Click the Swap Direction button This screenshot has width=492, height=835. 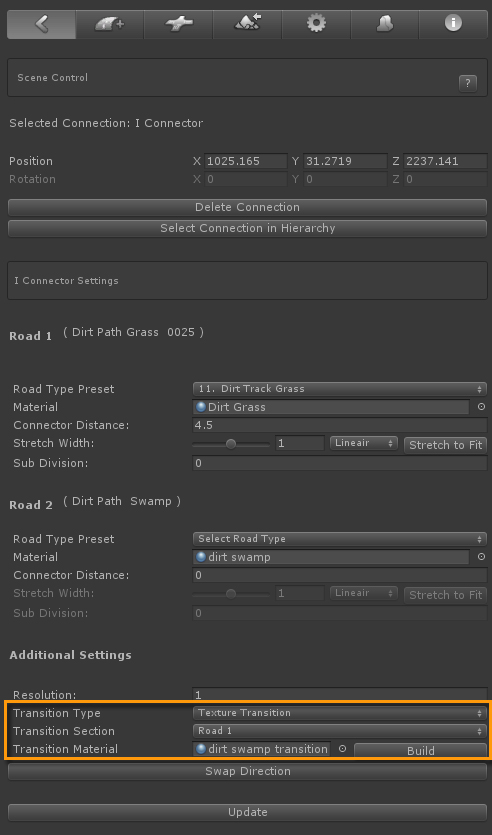click(248, 772)
